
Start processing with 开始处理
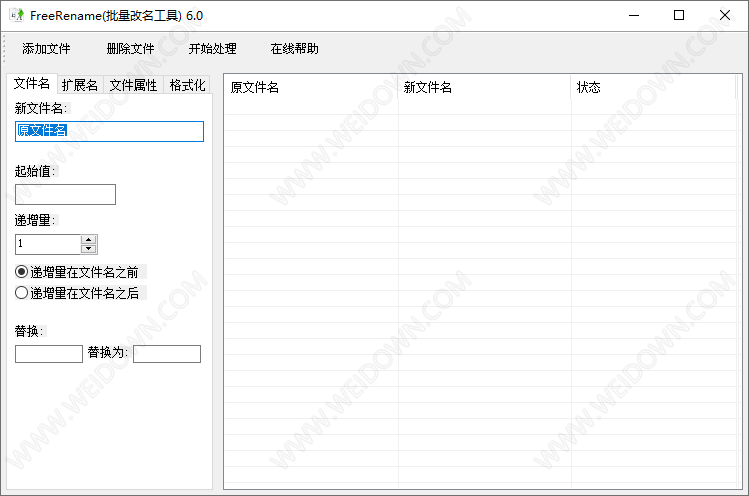coord(213,49)
